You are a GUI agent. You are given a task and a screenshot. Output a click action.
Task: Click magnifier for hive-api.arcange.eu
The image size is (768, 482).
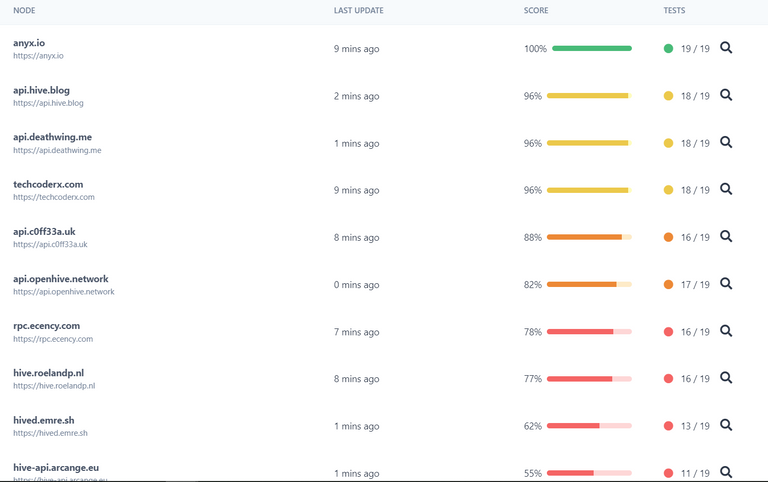(726, 472)
